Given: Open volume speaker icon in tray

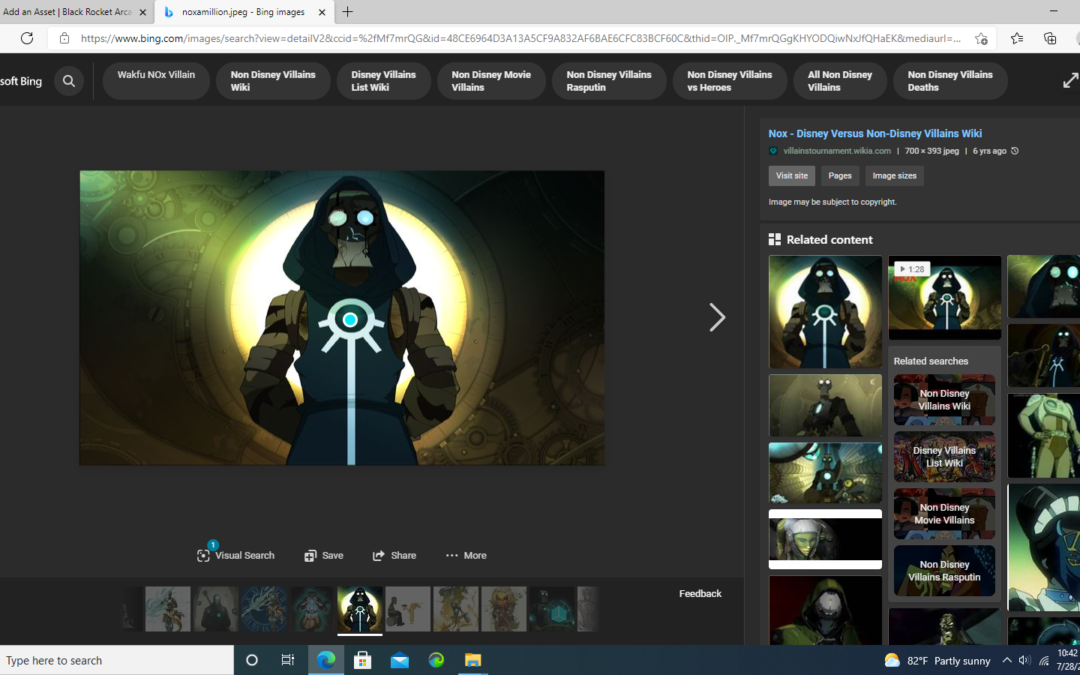Looking at the screenshot, I should [x=1024, y=661].
